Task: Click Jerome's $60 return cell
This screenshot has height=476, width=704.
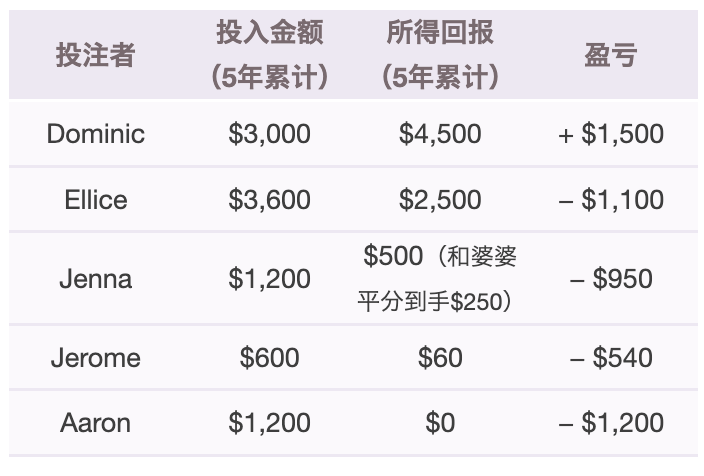Action: point(440,358)
